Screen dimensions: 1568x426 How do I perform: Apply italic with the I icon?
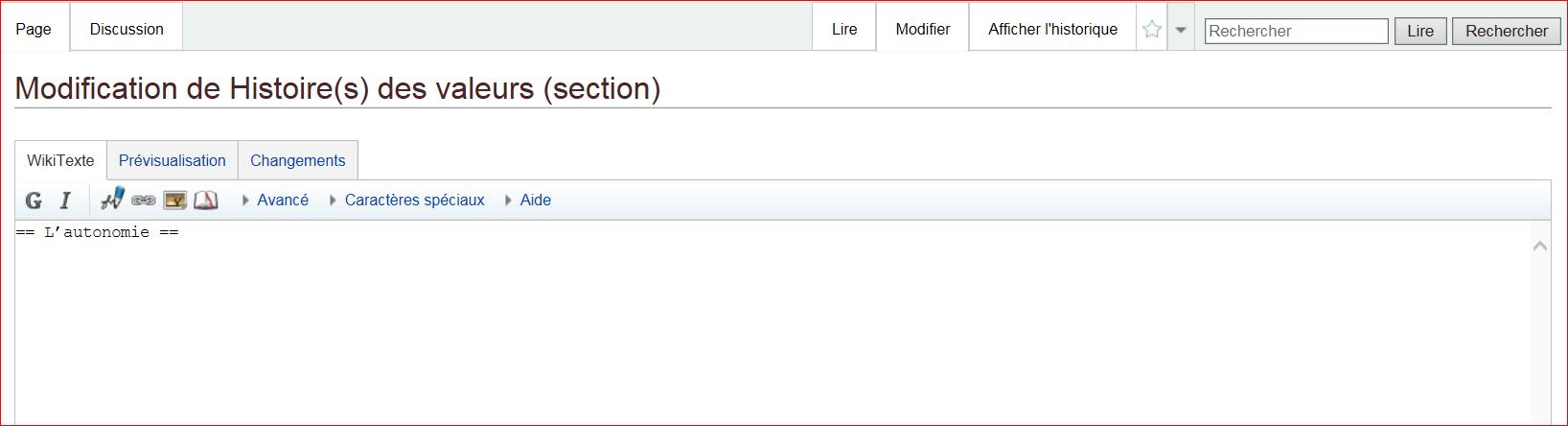tap(65, 201)
